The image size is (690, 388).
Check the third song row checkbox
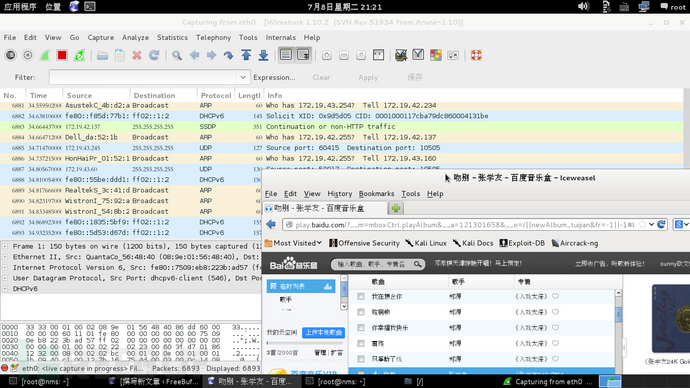point(361,328)
